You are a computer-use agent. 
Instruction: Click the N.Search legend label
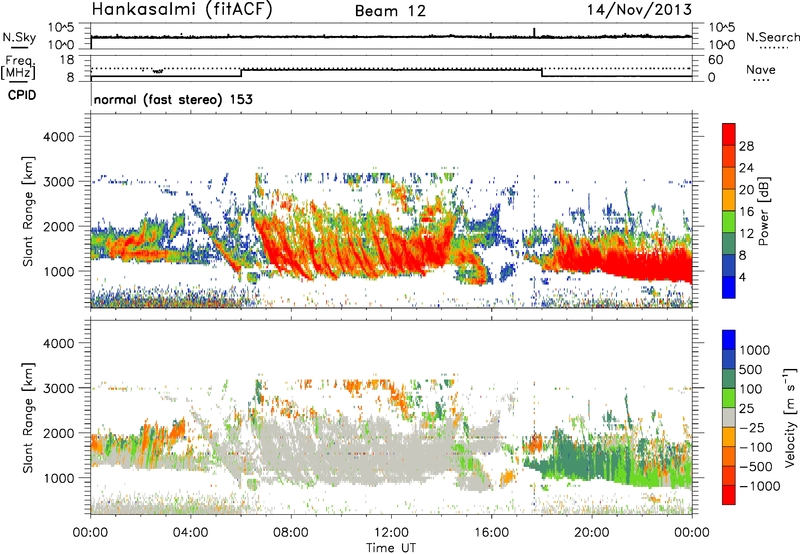tap(773, 37)
